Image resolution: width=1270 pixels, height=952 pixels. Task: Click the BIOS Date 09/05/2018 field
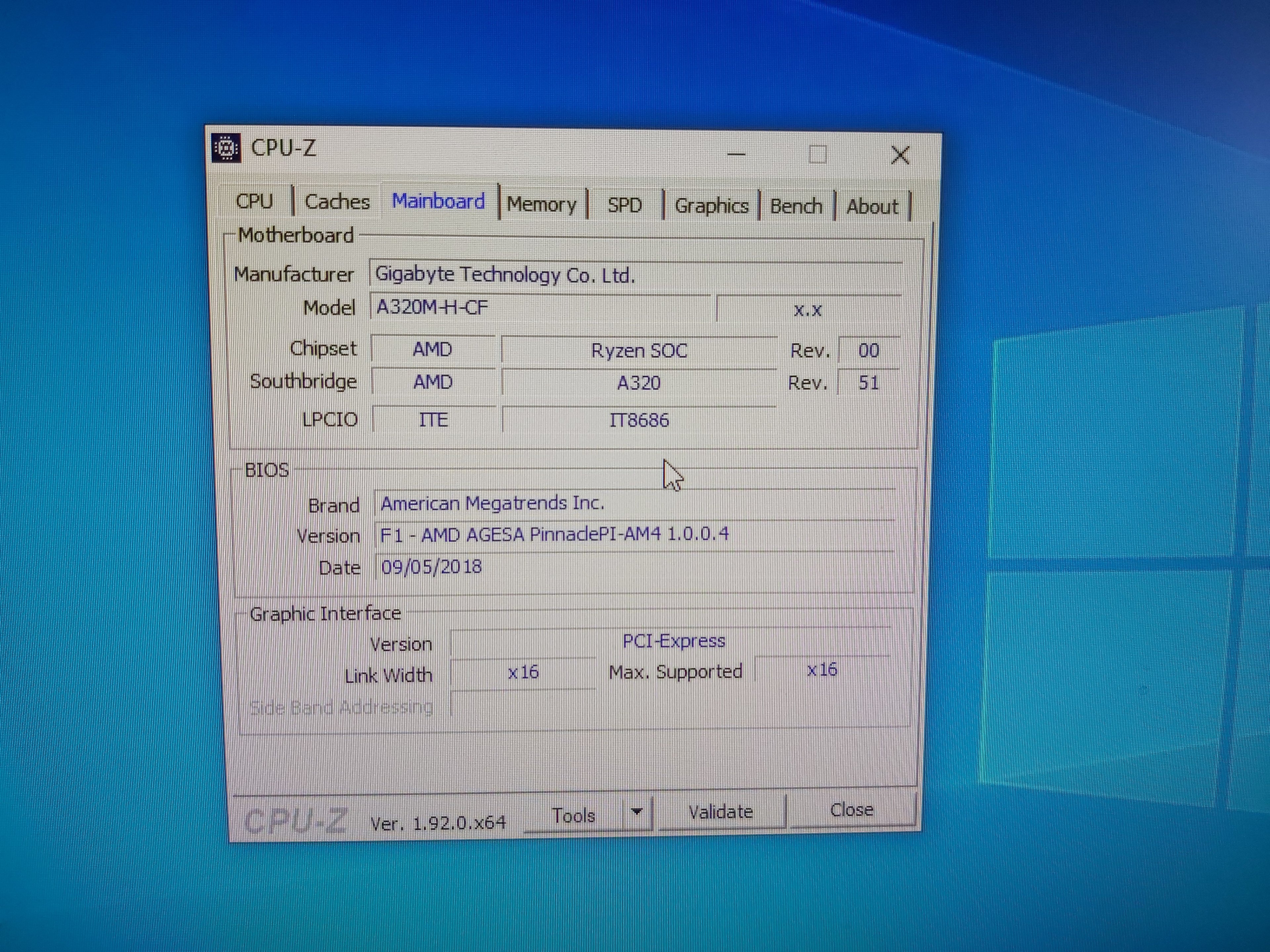tap(634, 567)
